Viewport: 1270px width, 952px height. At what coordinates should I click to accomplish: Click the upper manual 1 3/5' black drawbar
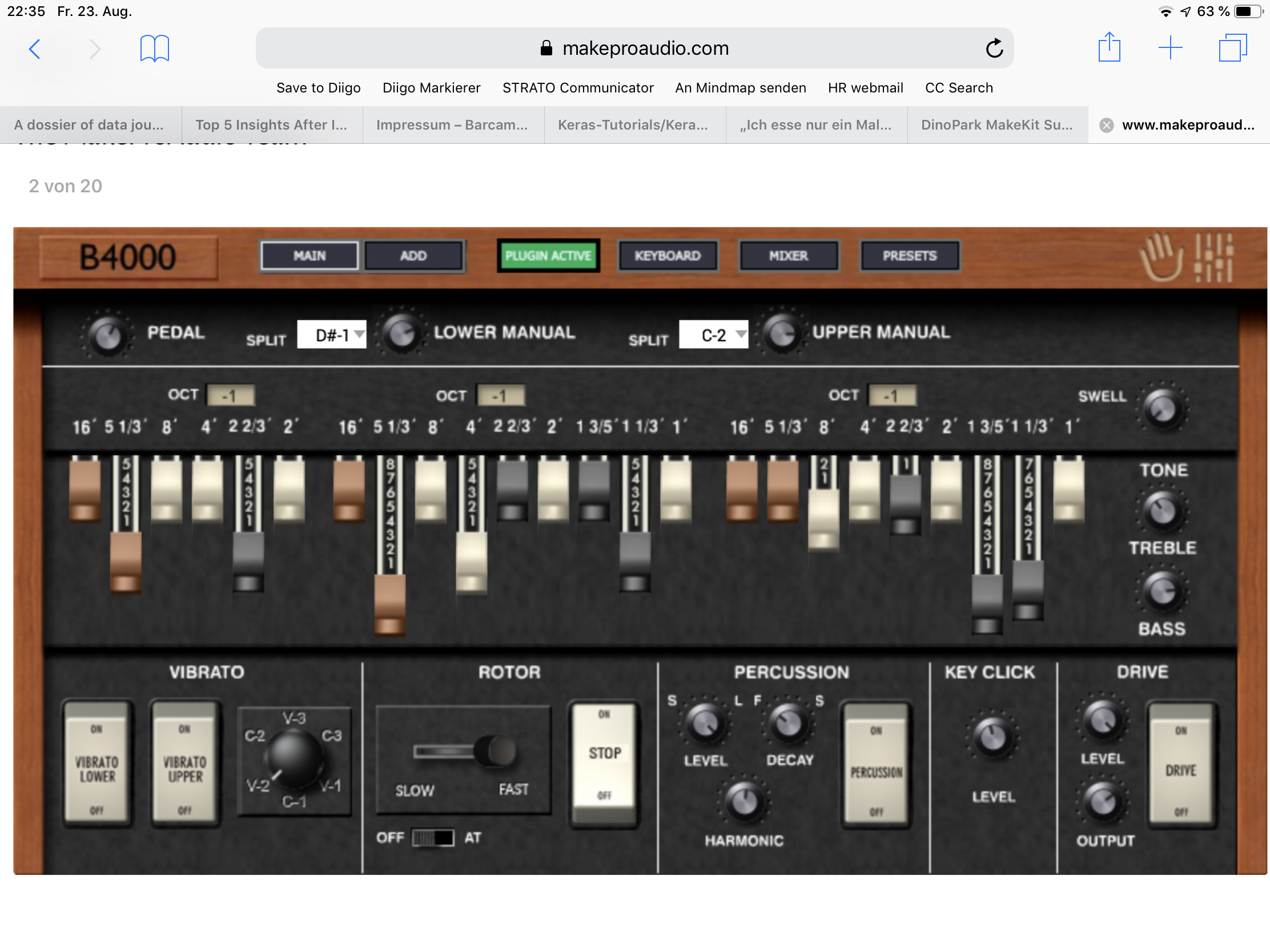click(987, 604)
